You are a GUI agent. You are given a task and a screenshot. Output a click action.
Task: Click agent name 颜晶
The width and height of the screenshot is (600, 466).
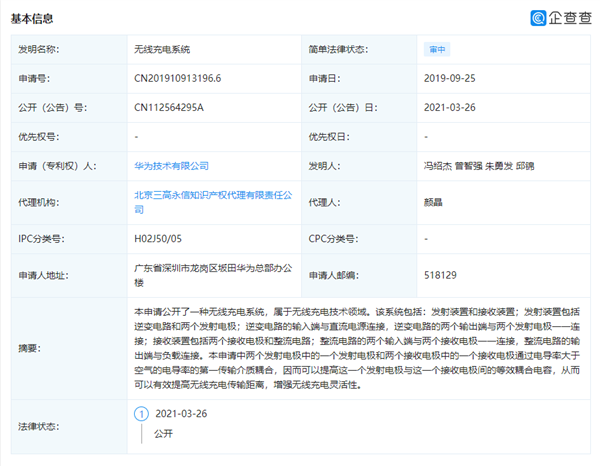435,201
